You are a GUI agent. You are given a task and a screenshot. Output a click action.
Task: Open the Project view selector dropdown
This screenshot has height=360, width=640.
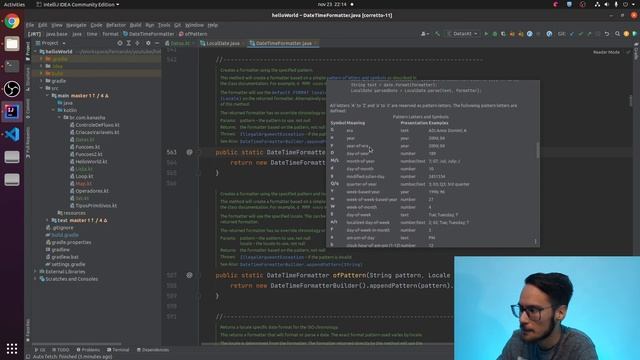click(x=51, y=43)
